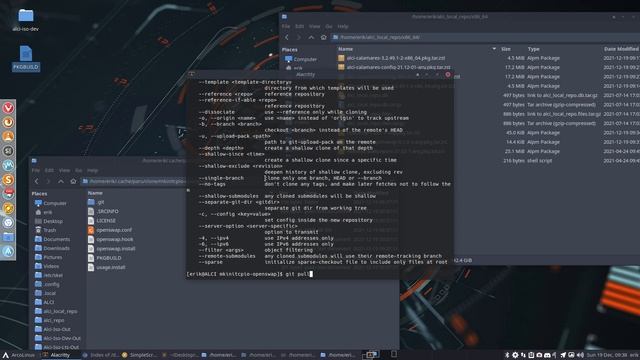The width and height of the screenshot is (640, 360).
Task: Select PKGBUILD in the front file manager list
Action: [104, 258]
